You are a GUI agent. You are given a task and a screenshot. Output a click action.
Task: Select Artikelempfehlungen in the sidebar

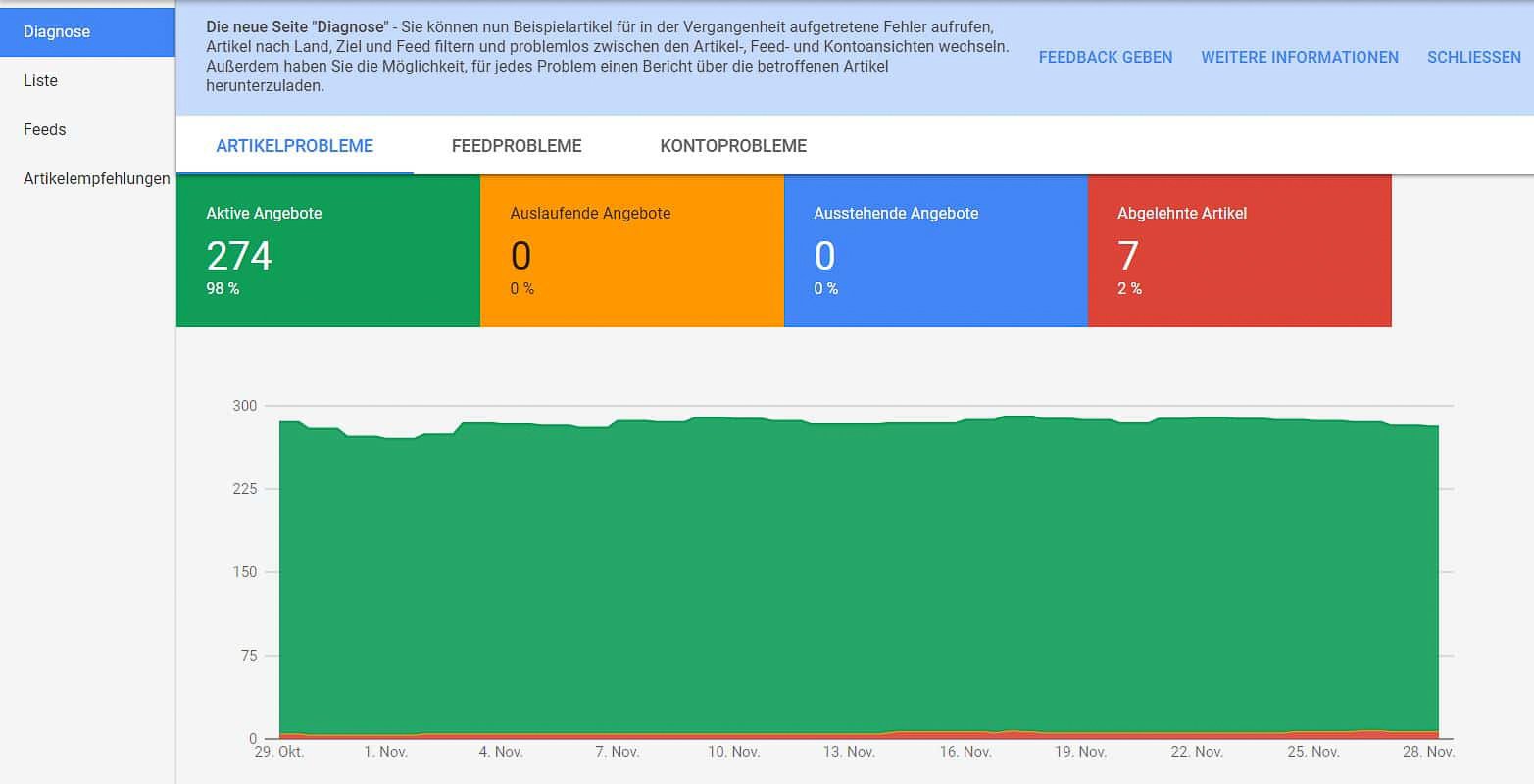[96, 179]
